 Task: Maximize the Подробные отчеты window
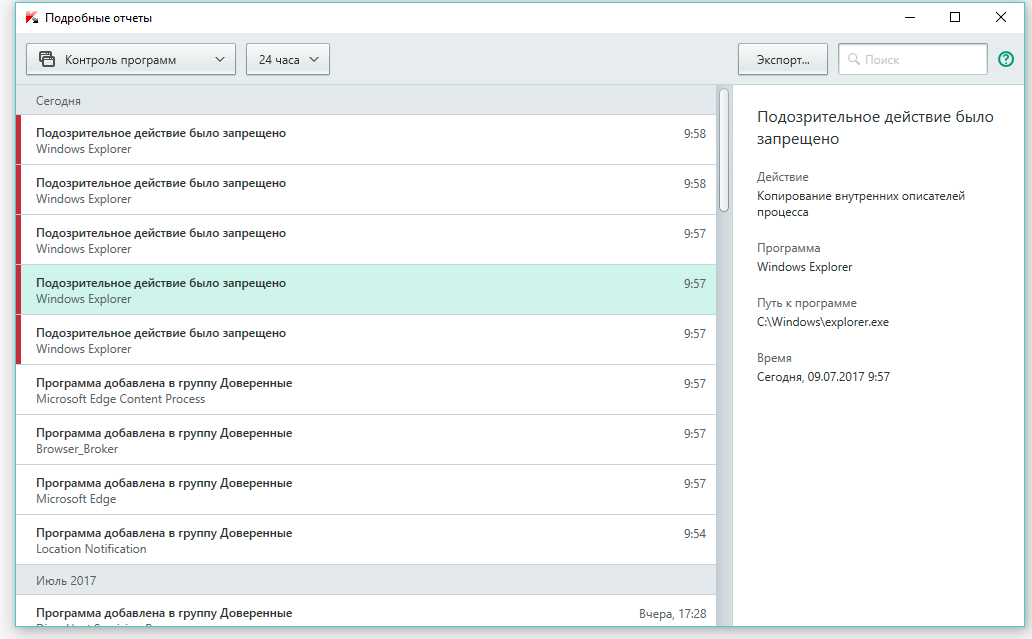[955, 17]
